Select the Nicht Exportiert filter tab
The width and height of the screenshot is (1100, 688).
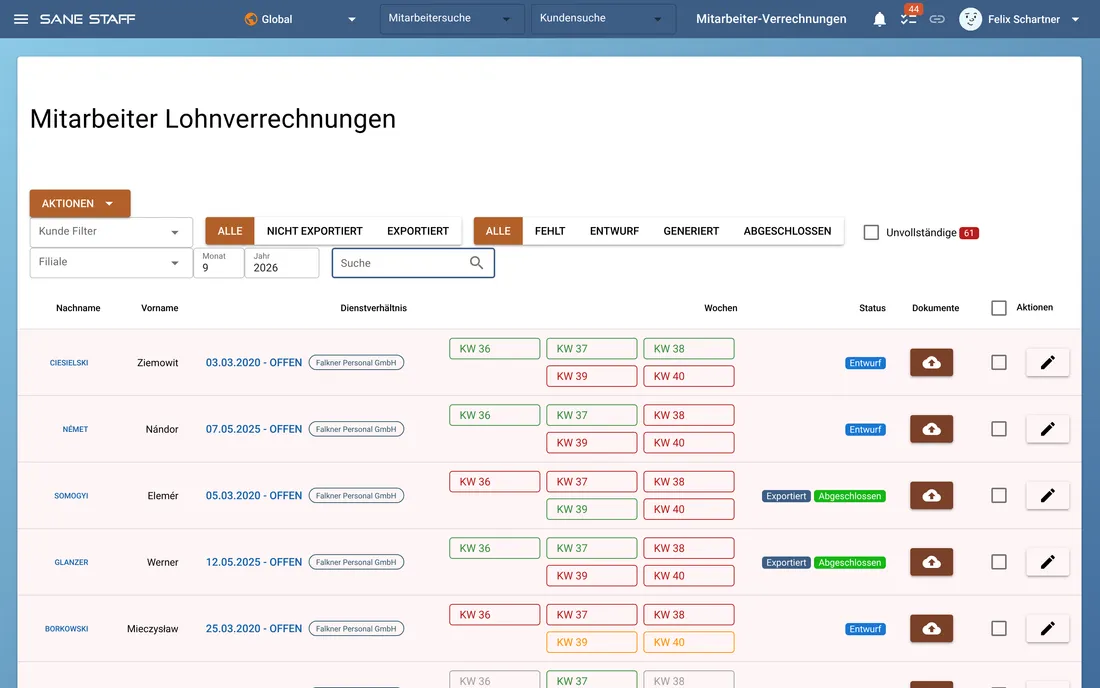[x=314, y=231]
